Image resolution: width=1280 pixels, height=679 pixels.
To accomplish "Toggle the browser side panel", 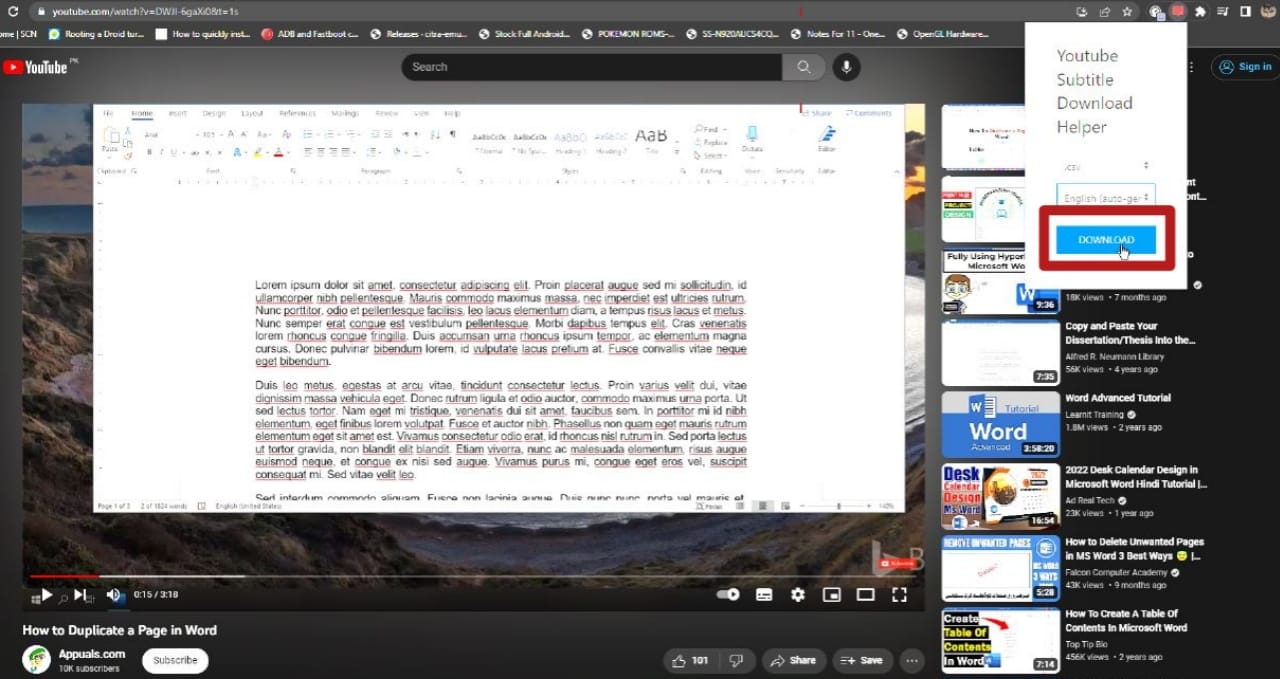I will click(x=1245, y=12).
